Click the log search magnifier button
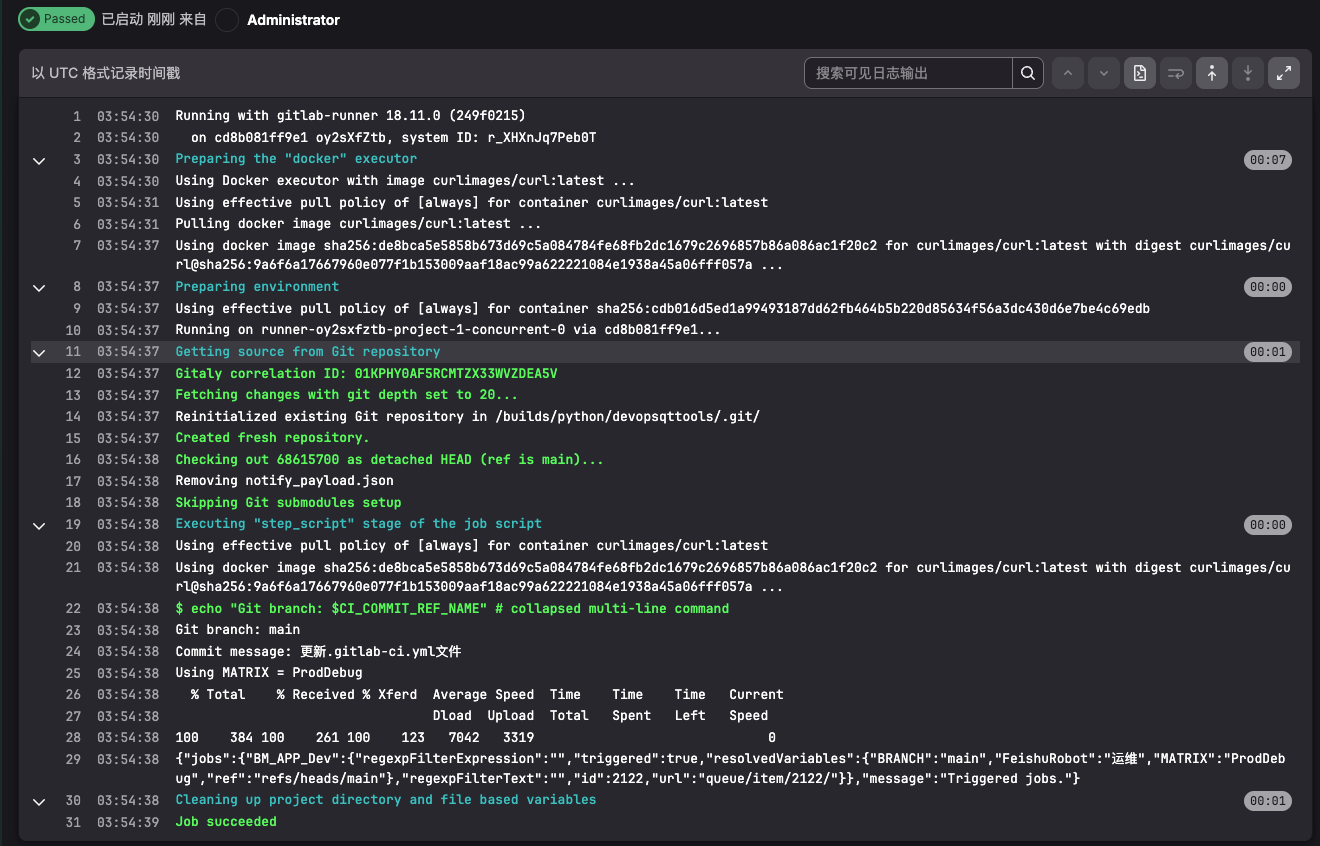This screenshot has width=1320, height=846. click(x=1028, y=73)
